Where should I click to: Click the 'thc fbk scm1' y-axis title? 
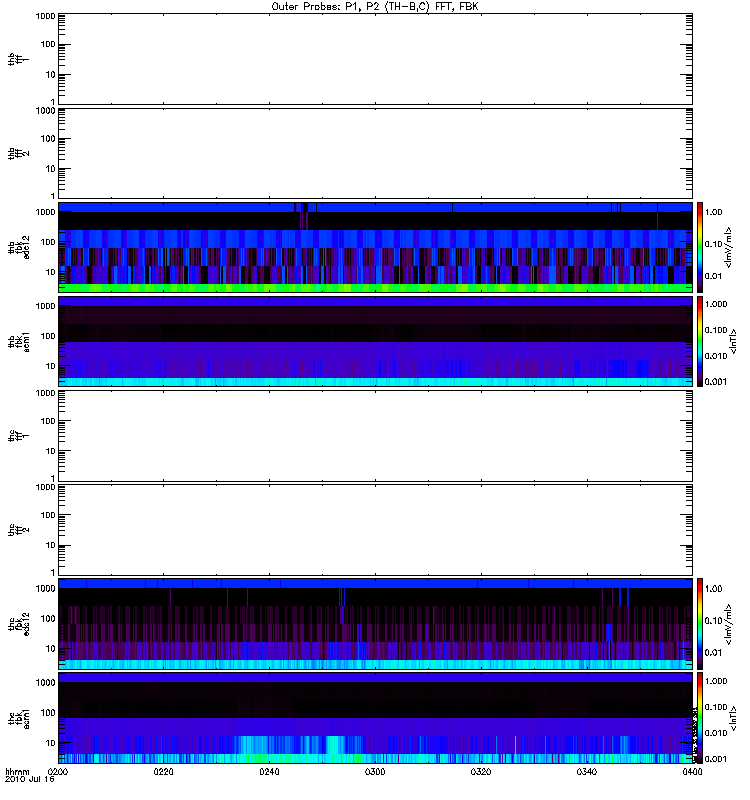pos(19,718)
